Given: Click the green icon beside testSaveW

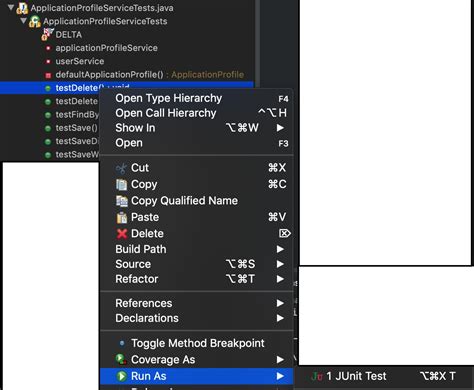Looking at the screenshot, I should (48, 155).
